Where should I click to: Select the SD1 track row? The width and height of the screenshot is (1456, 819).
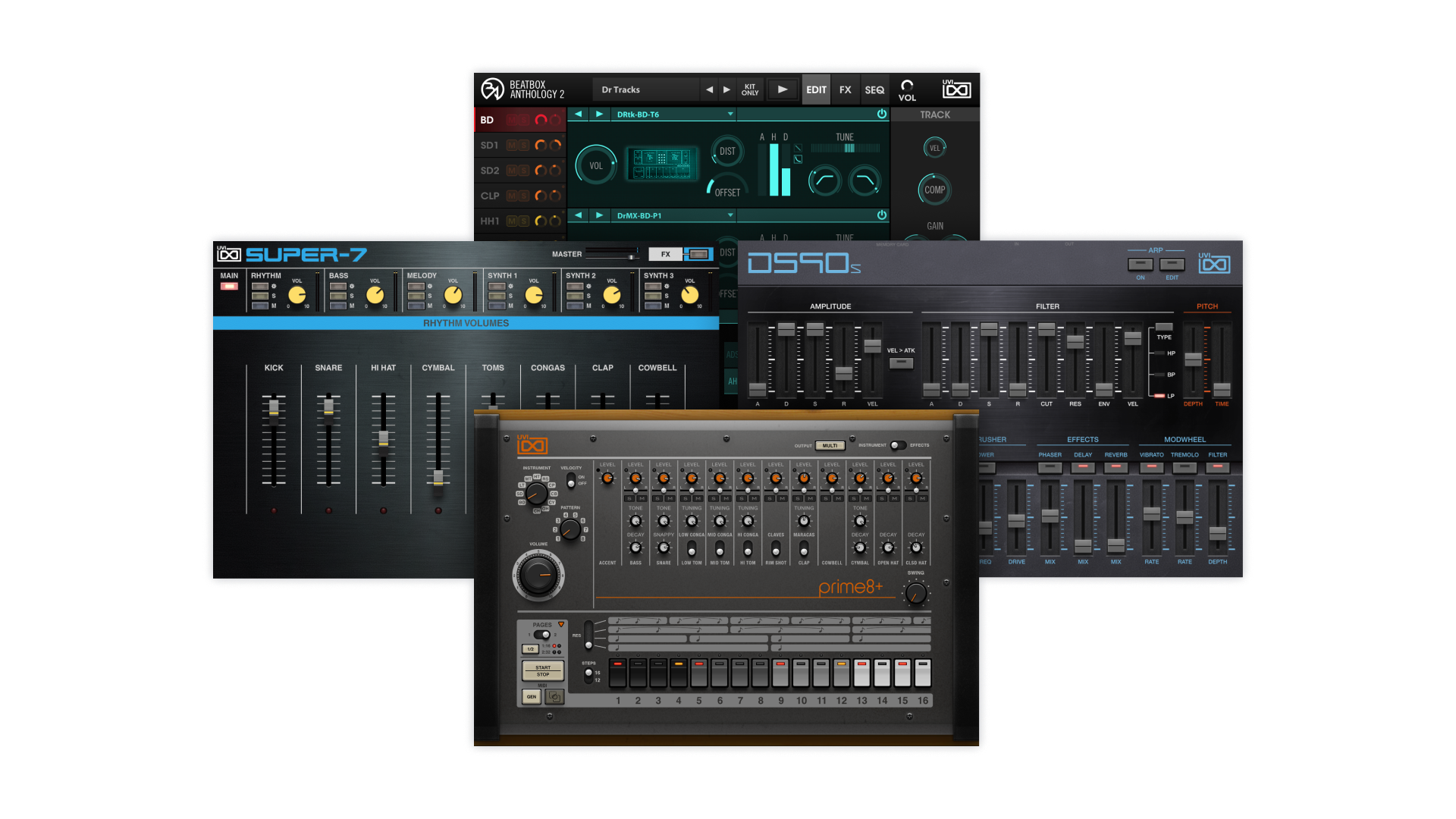click(x=519, y=145)
